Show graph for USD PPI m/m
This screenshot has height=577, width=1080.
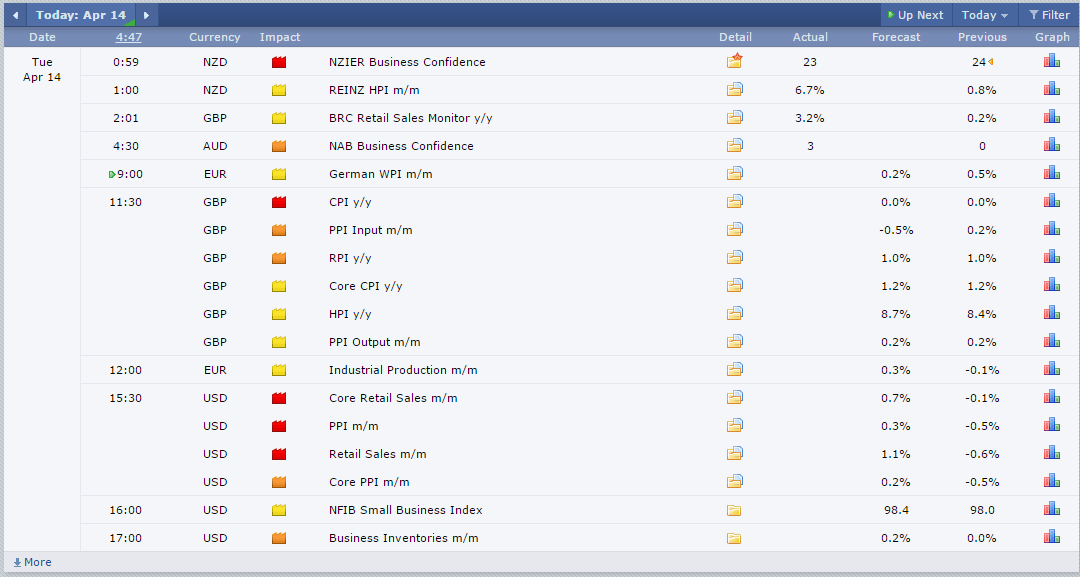[x=1052, y=425]
